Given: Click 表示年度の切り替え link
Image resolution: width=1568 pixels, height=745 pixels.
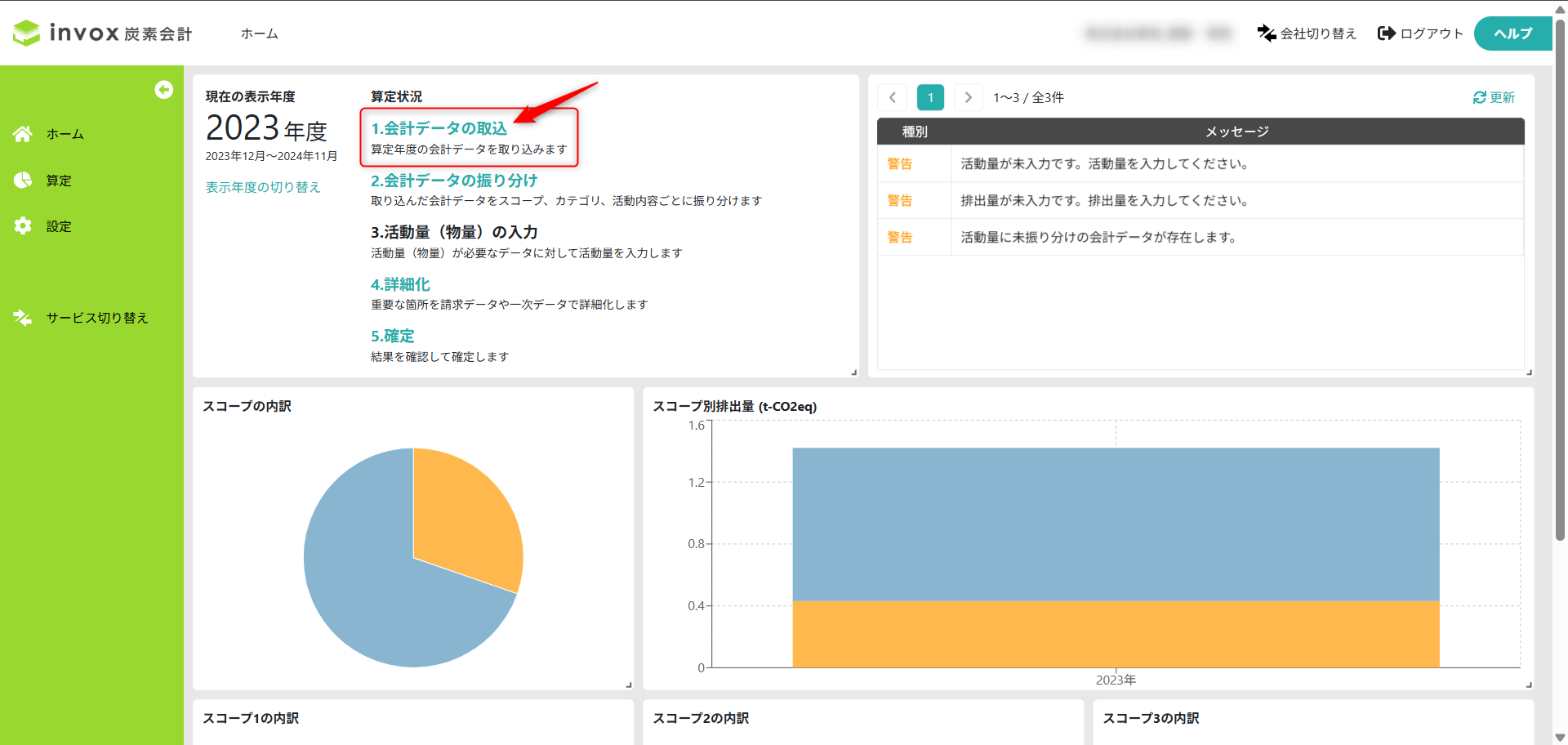Looking at the screenshot, I should (x=262, y=187).
